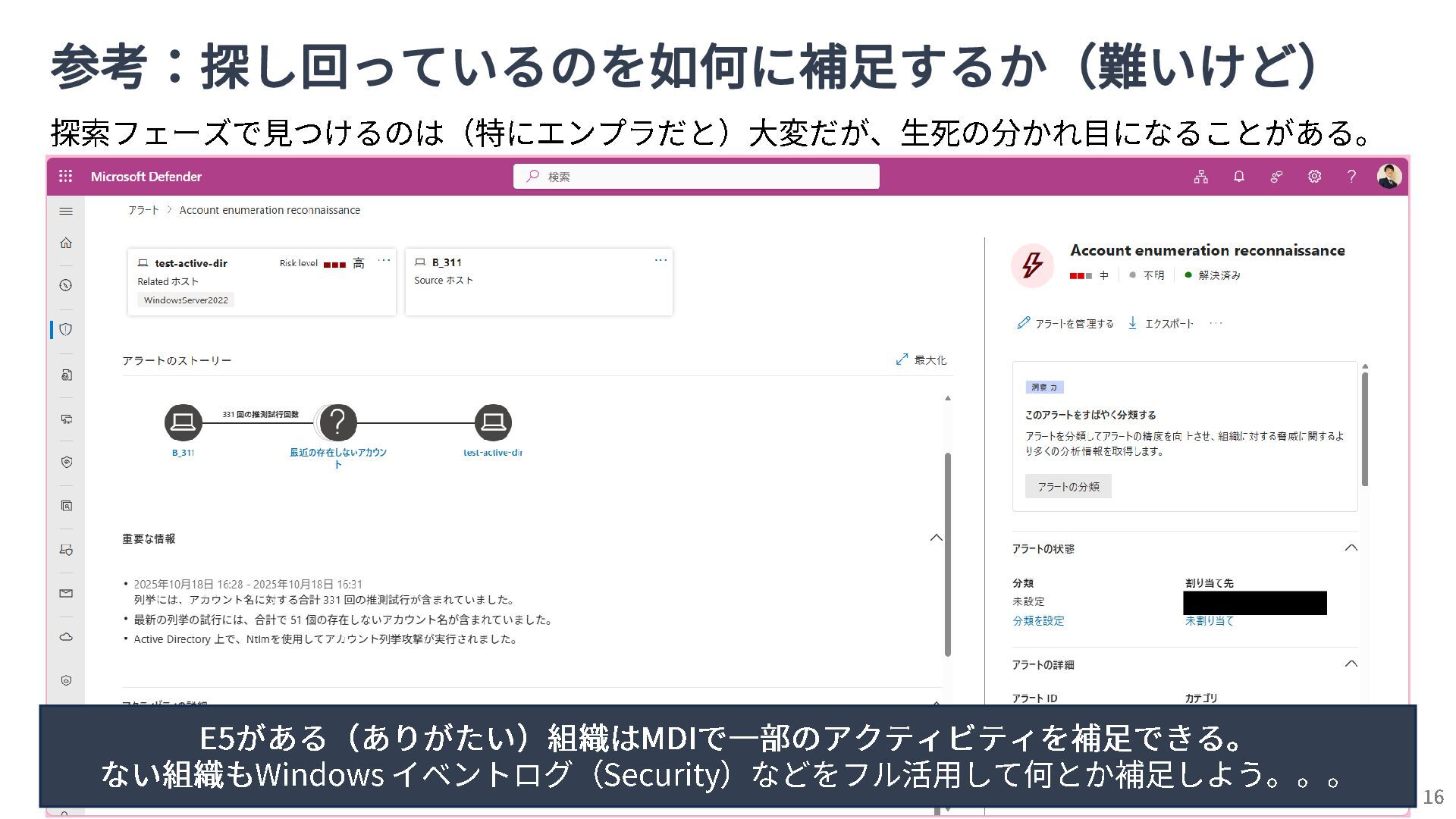Open the Home icon in sidebar
Screen dimensions: 1456x819
pyautogui.click(x=66, y=243)
